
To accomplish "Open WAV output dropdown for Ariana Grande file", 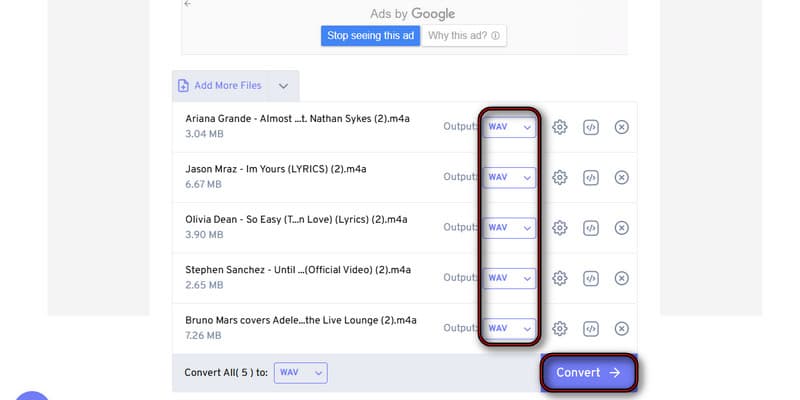I will pos(510,127).
